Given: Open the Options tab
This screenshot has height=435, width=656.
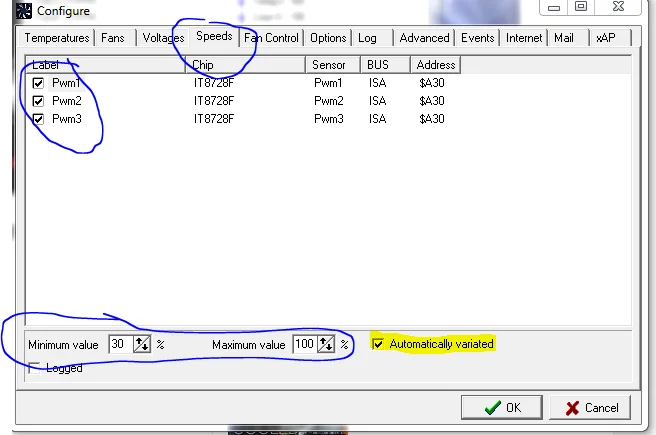Looking at the screenshot, I should coord(328,38).
